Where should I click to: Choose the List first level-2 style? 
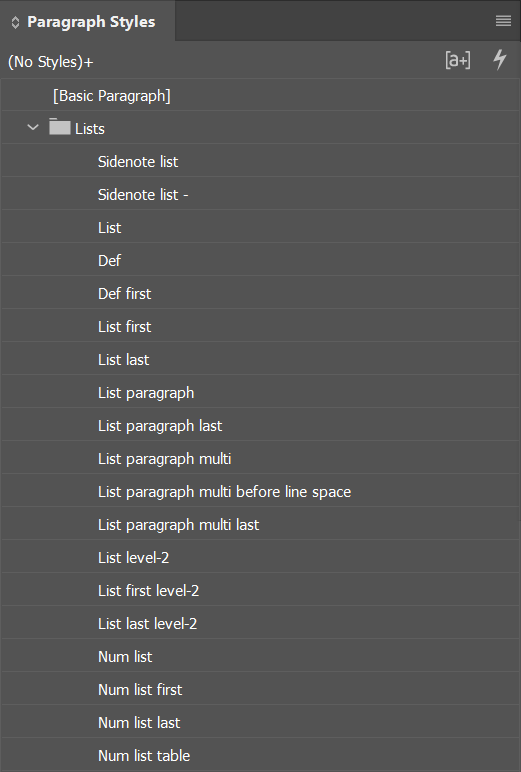[x=260, y=590]
